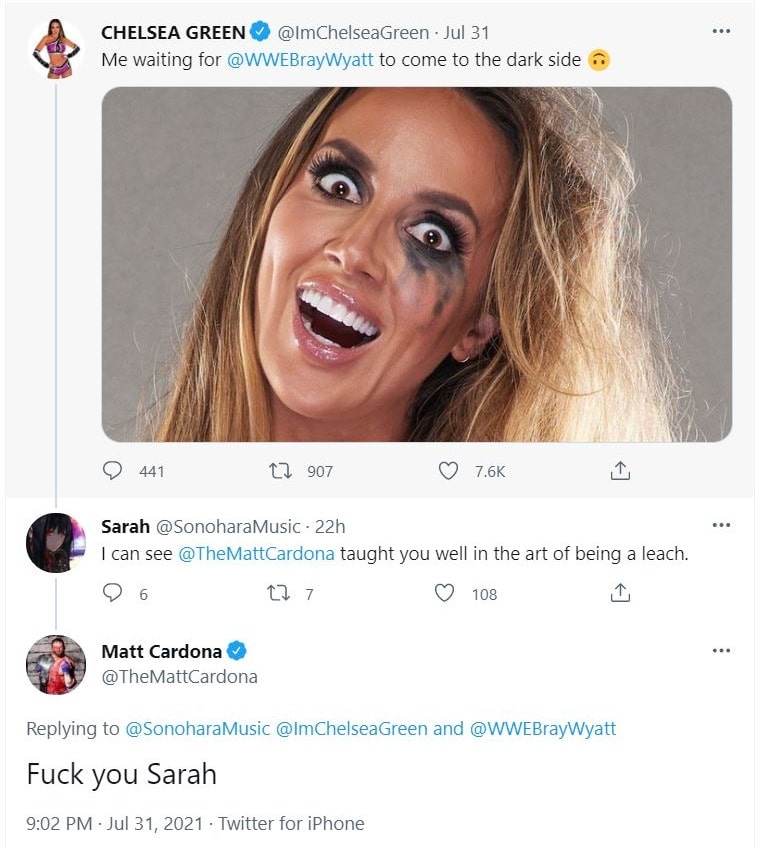Click @SonoharaMusic in the Replying to line
Image resolution: width=763 pixels, height=847 pixels.
coord(197,728)
